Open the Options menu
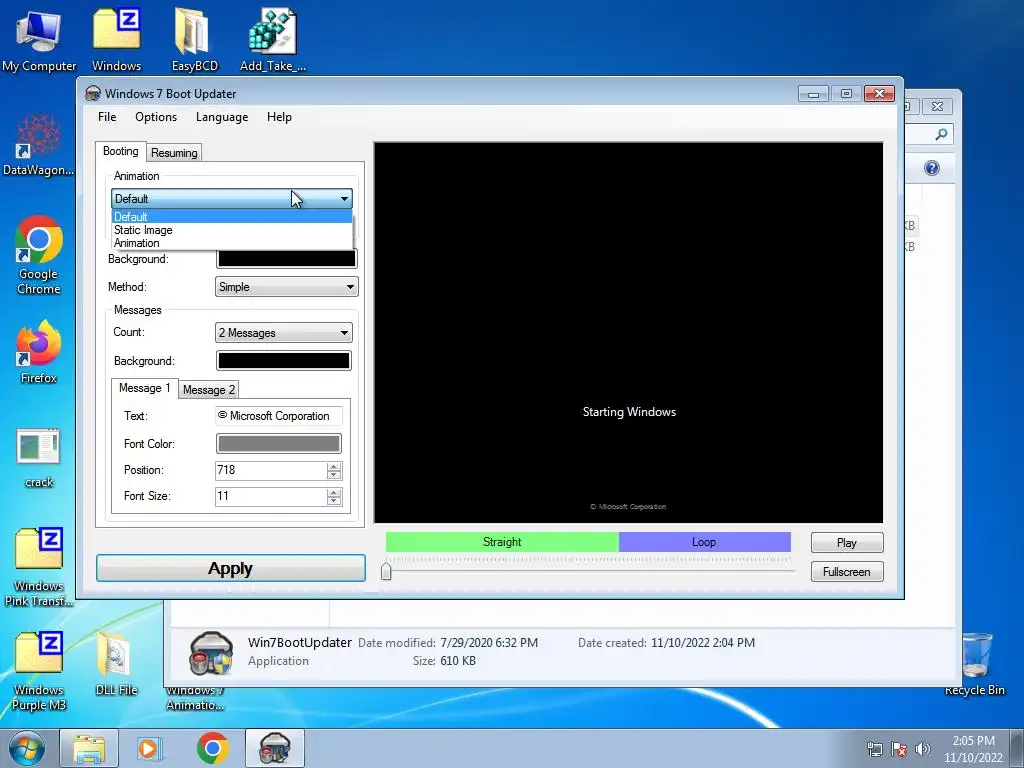This screenshot has width=1024, height=768. coord(156,117)
